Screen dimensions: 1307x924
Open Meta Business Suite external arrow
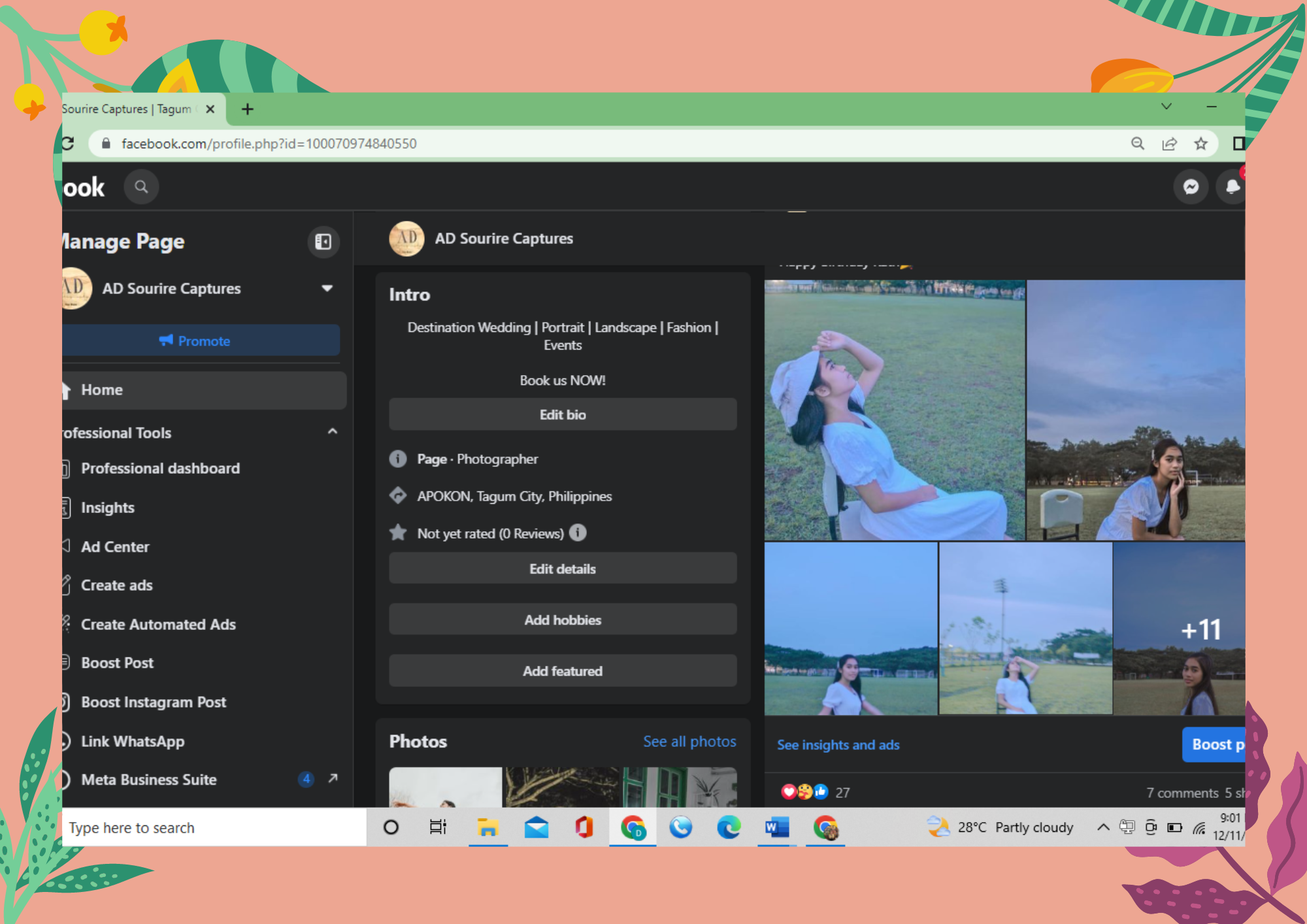click(x=333, y=778)
